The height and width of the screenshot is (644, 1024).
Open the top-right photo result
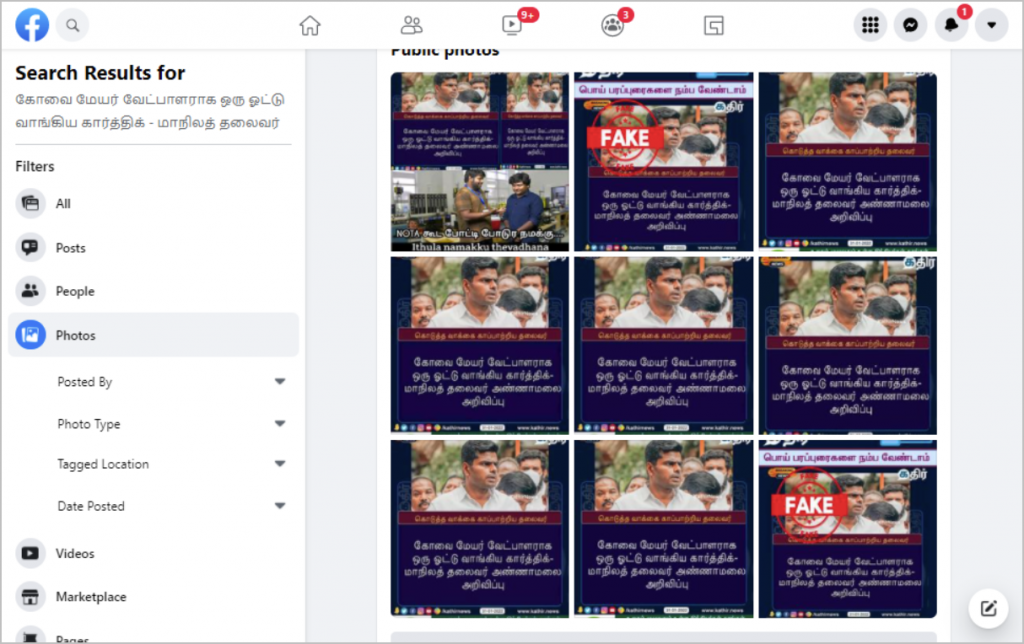point(848,161)
